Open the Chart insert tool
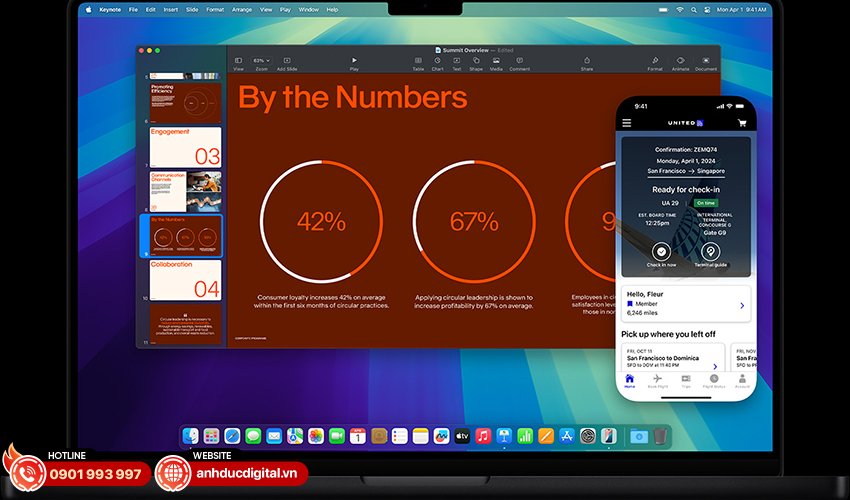Viewport: 850px width, 500px height. click(x=438, y=62)
